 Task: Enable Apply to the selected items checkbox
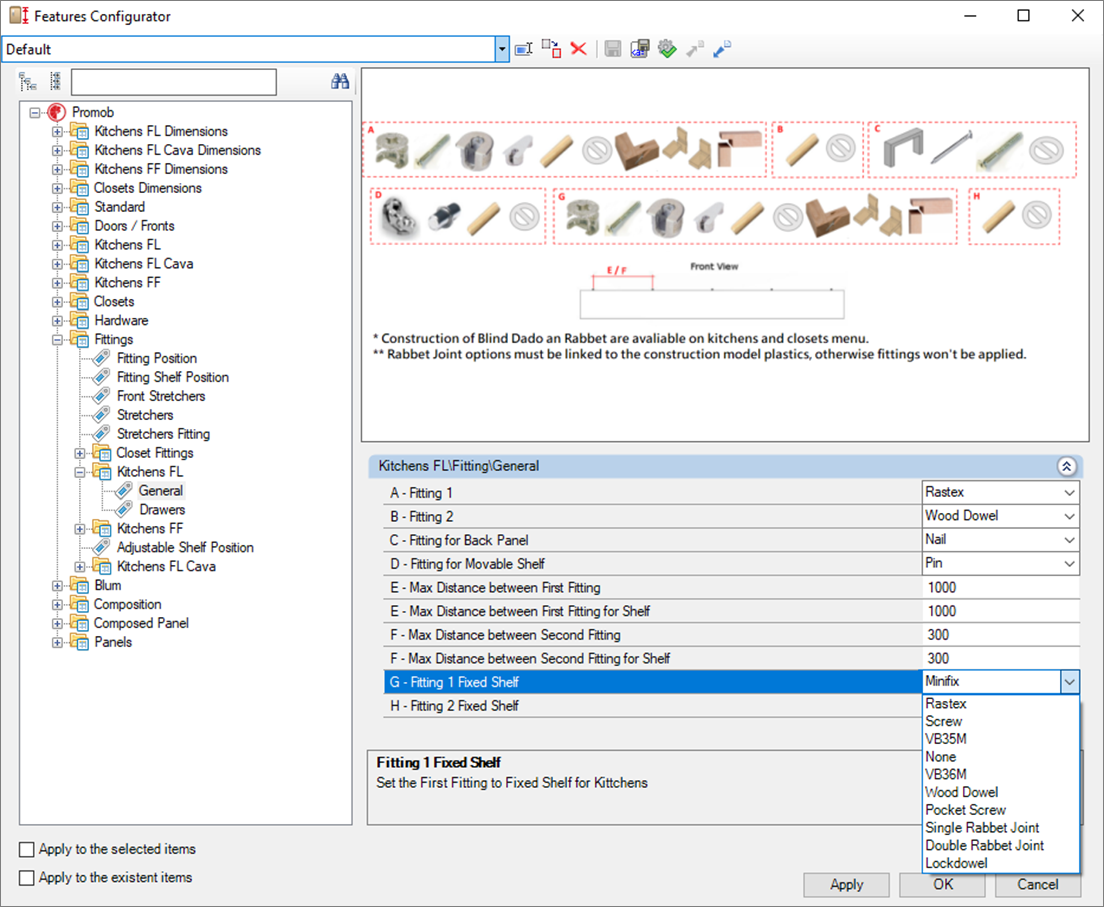[27, 850]
